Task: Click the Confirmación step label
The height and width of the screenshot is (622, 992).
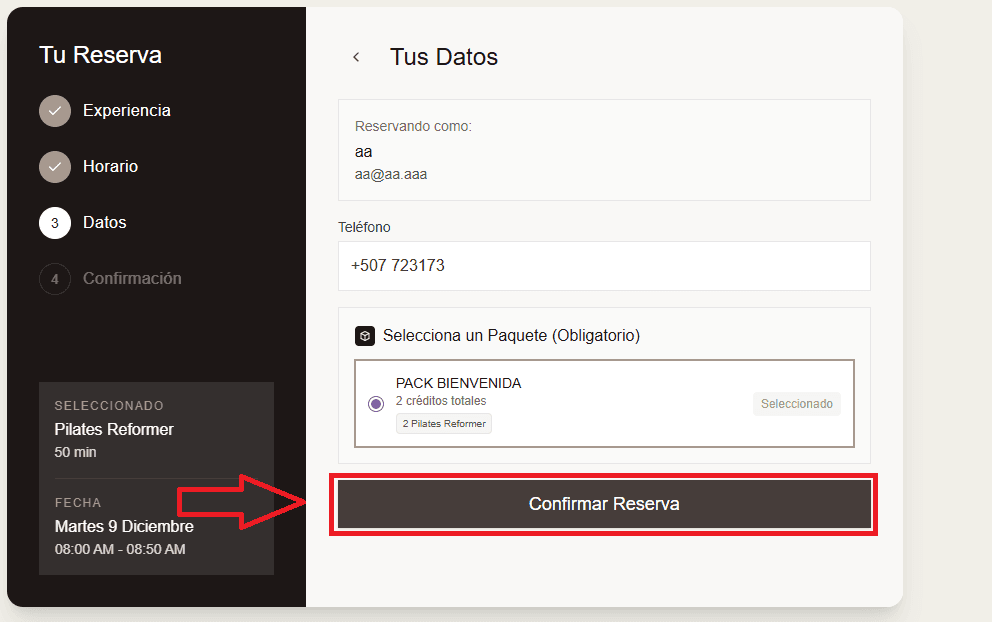Action: pyautogui.click(x=132, y=279)
